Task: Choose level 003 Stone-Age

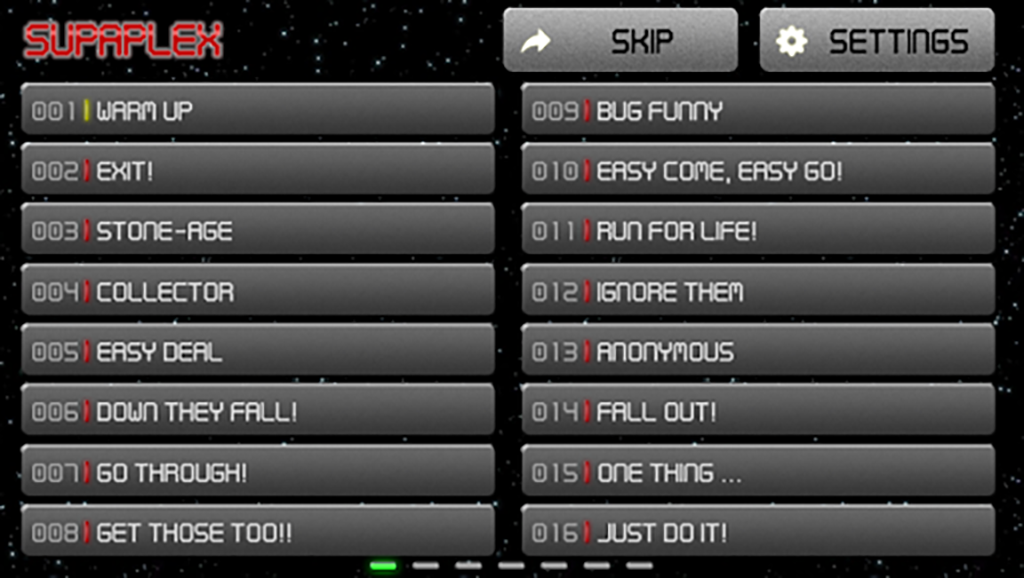Action: (258, 230)
